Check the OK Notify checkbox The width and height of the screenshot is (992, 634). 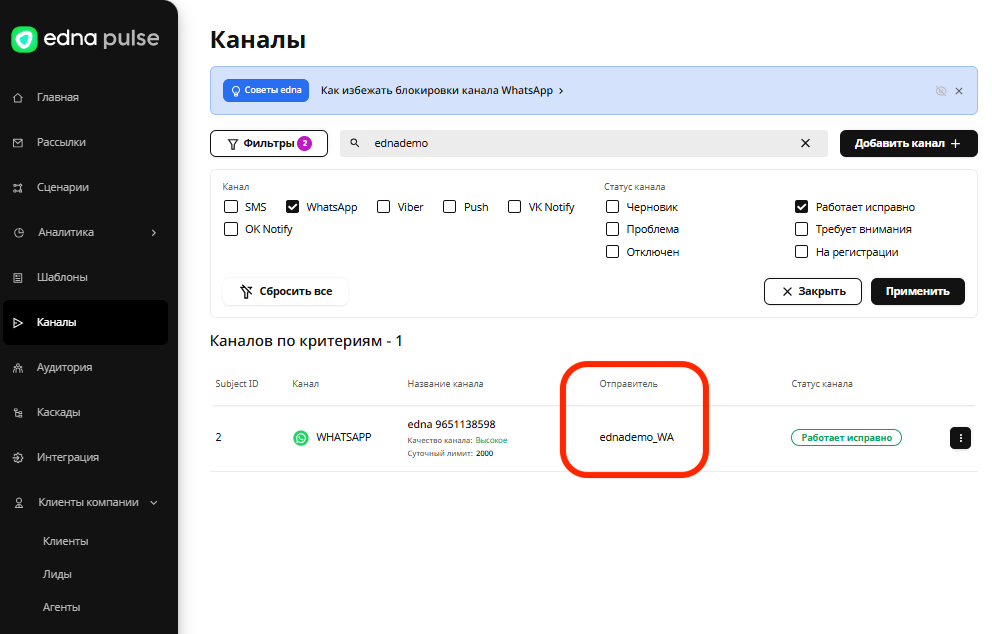pos(231,229)
